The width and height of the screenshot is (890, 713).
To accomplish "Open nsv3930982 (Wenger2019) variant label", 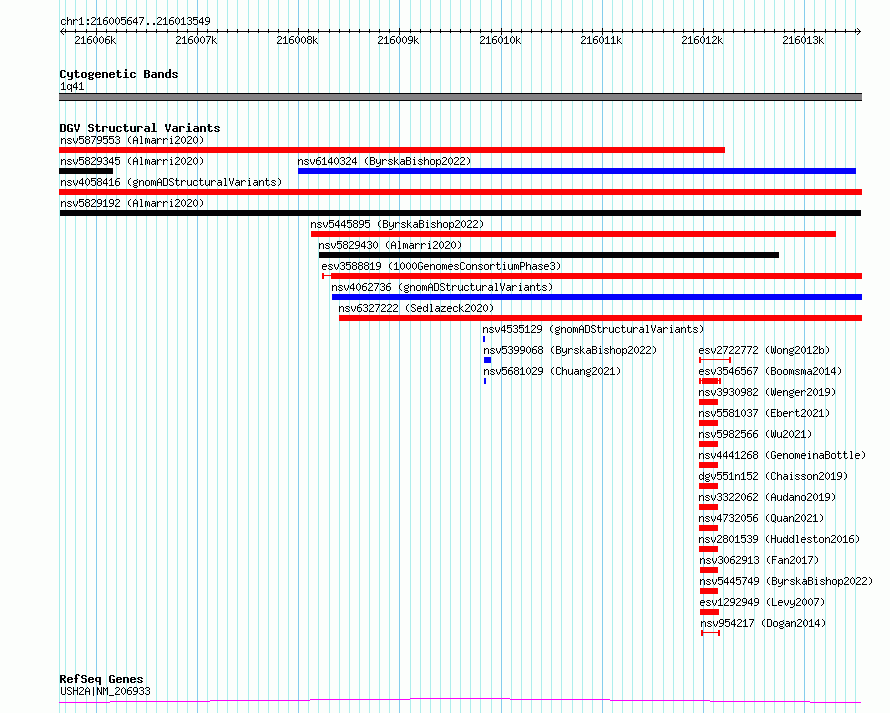I will (767, 392).
